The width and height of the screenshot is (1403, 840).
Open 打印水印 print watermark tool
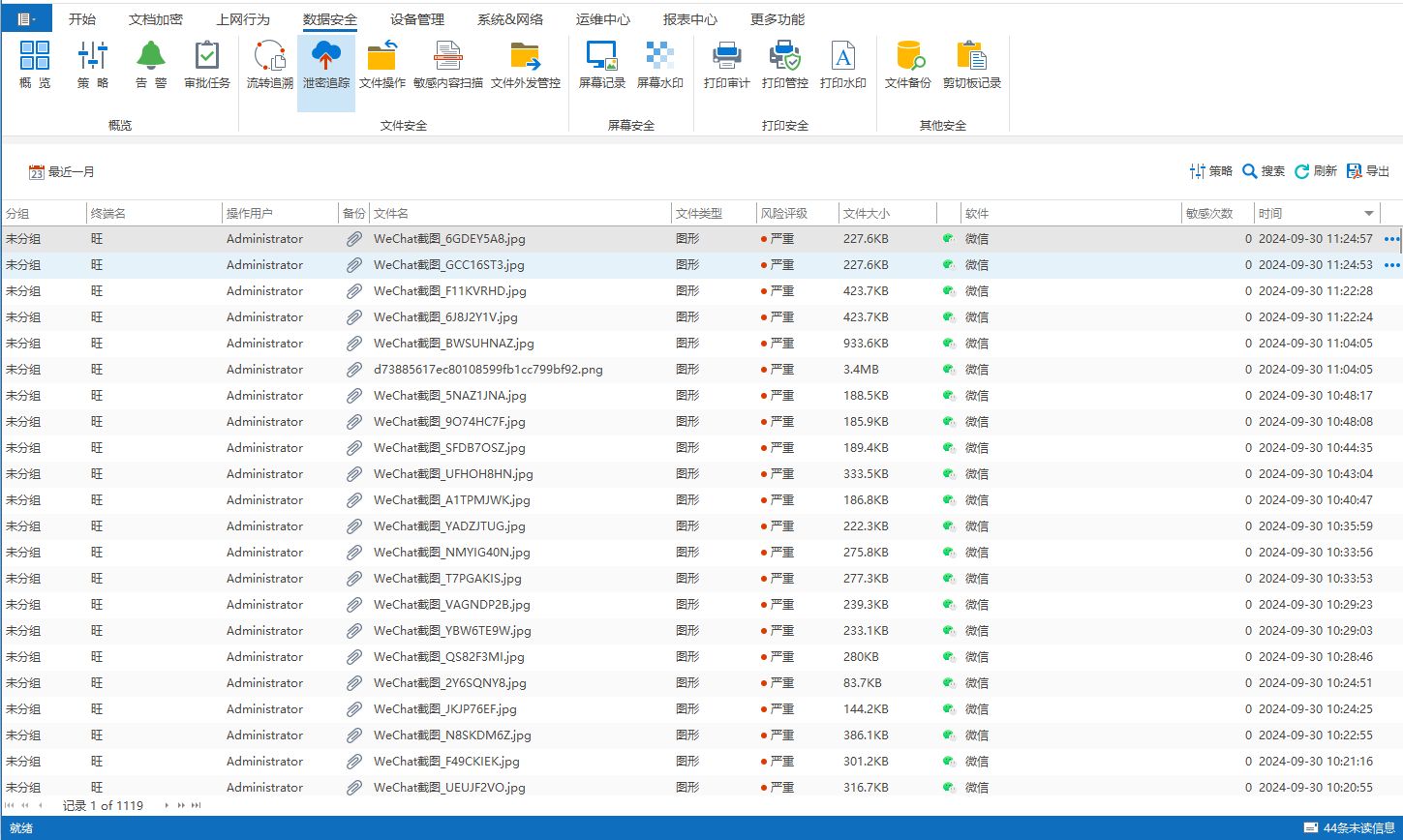843,66
